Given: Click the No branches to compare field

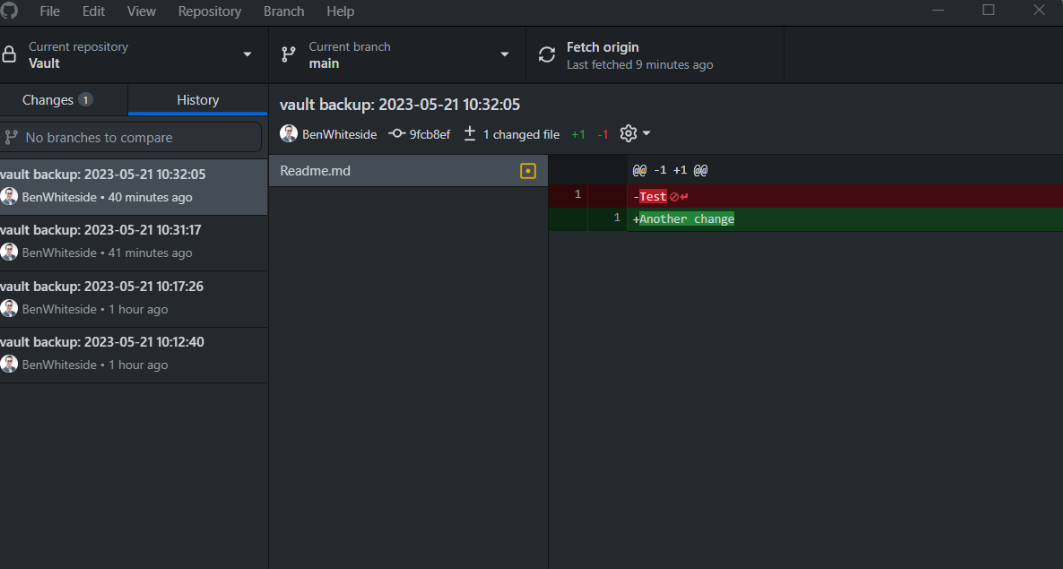Looking at the screenshot, I should [x=131, y=138].
